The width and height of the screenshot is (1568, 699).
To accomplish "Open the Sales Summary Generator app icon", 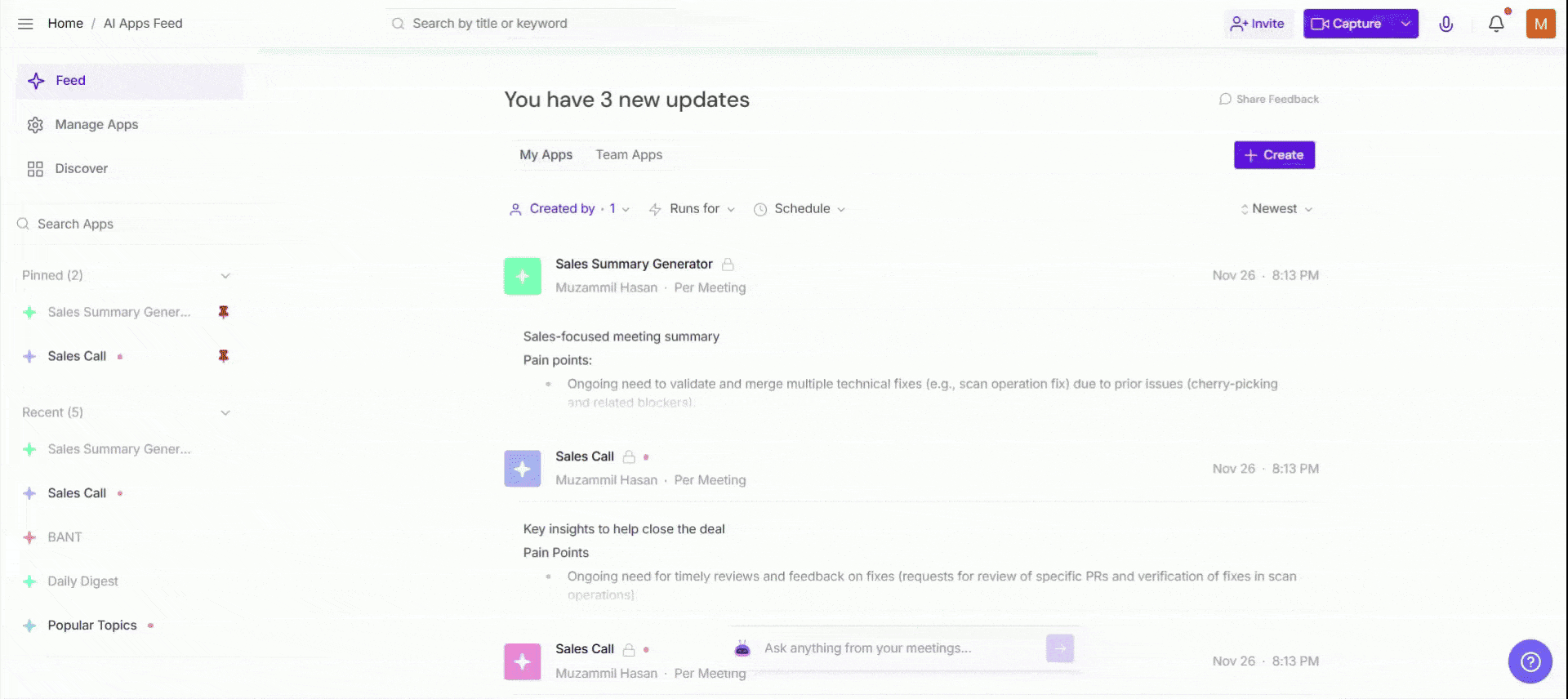I will click(x=522, y=276).
